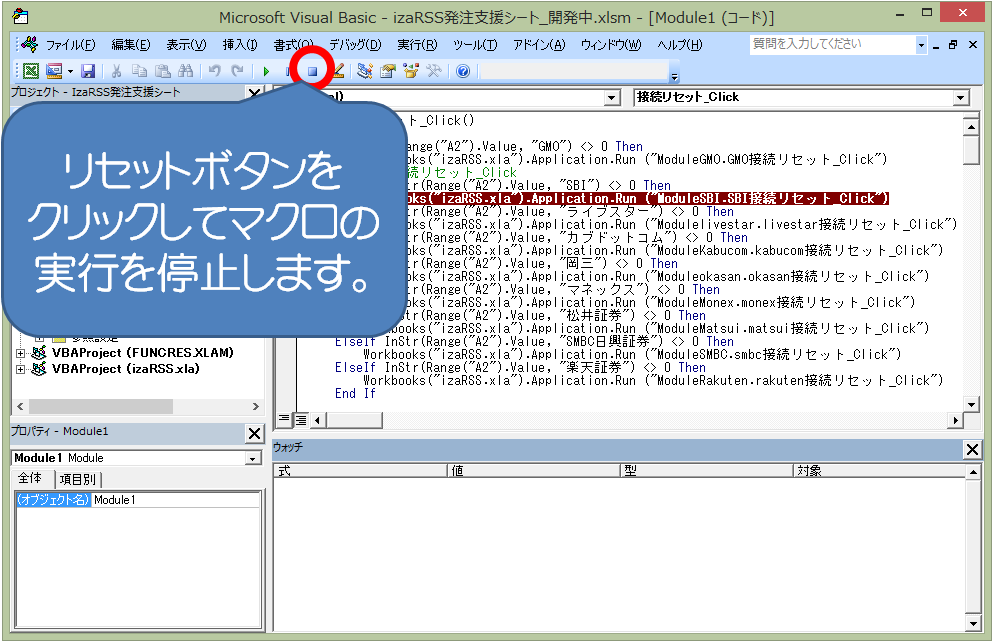Click the project tree horizontal scrollbar thumb
This screenshot has height=642, width=993.
click(101, 406)
